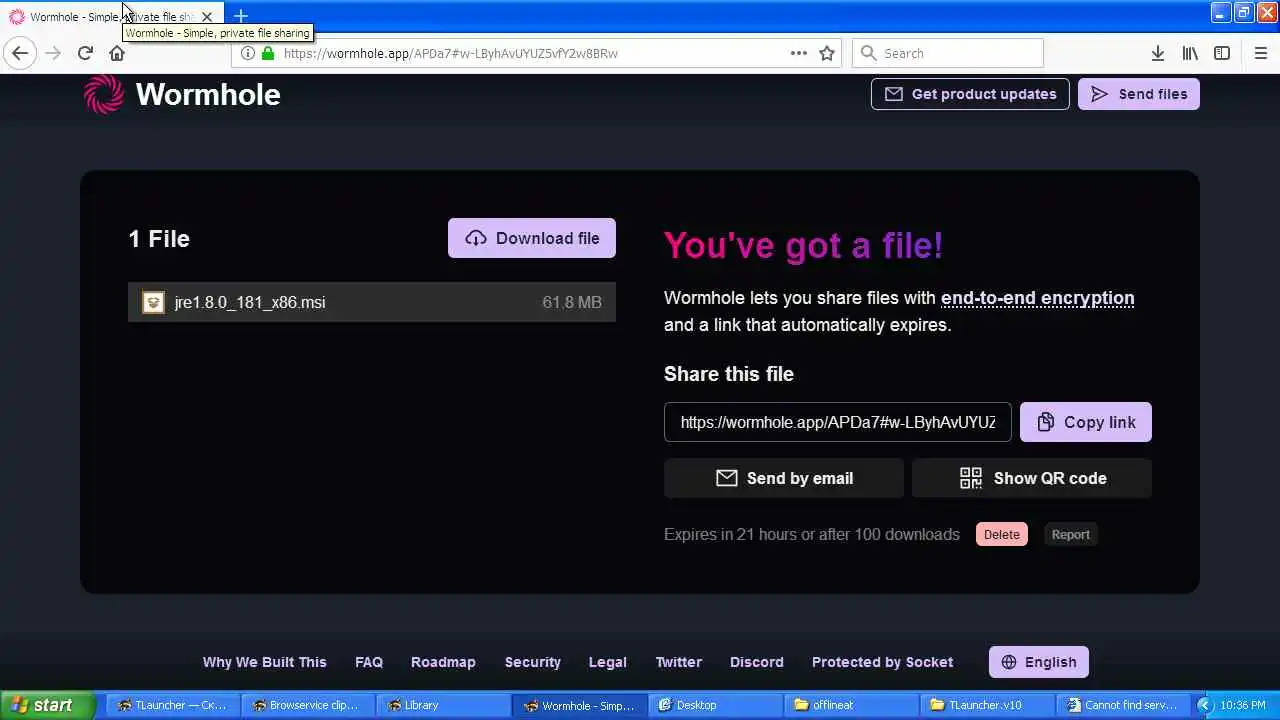This screenshot has width=1280, height=720.
Task: Click the Wormhole spiral logo icon
Action: 104,94
